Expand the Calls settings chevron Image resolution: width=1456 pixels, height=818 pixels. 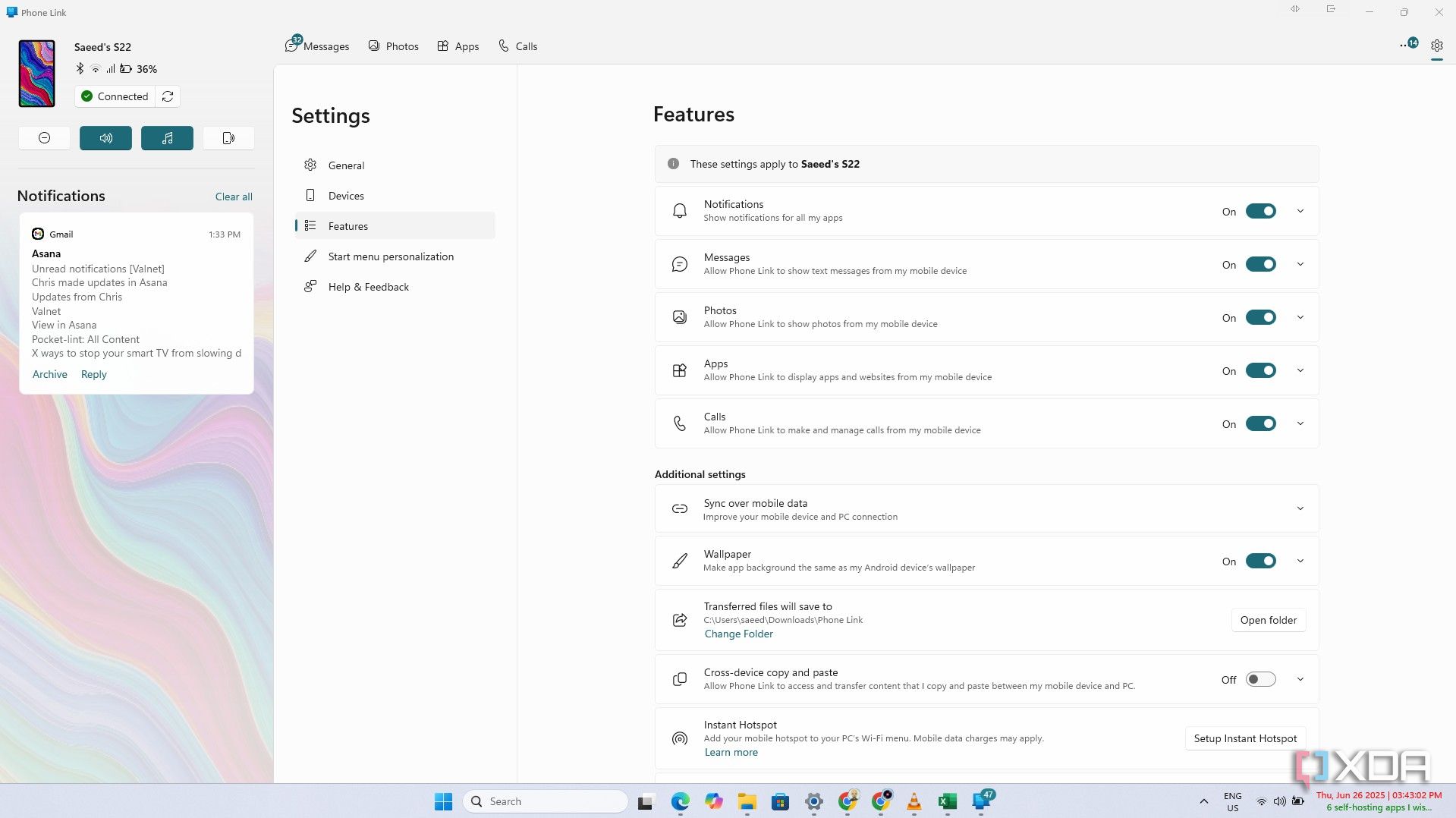[x=1300, y=424]
